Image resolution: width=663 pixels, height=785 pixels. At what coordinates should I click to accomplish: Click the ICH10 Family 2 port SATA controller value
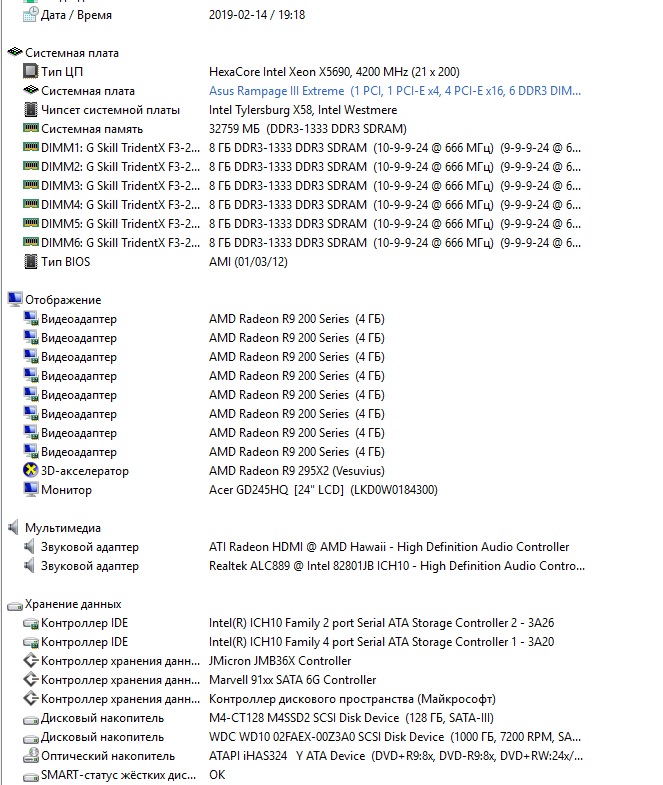tap(382, 623)
